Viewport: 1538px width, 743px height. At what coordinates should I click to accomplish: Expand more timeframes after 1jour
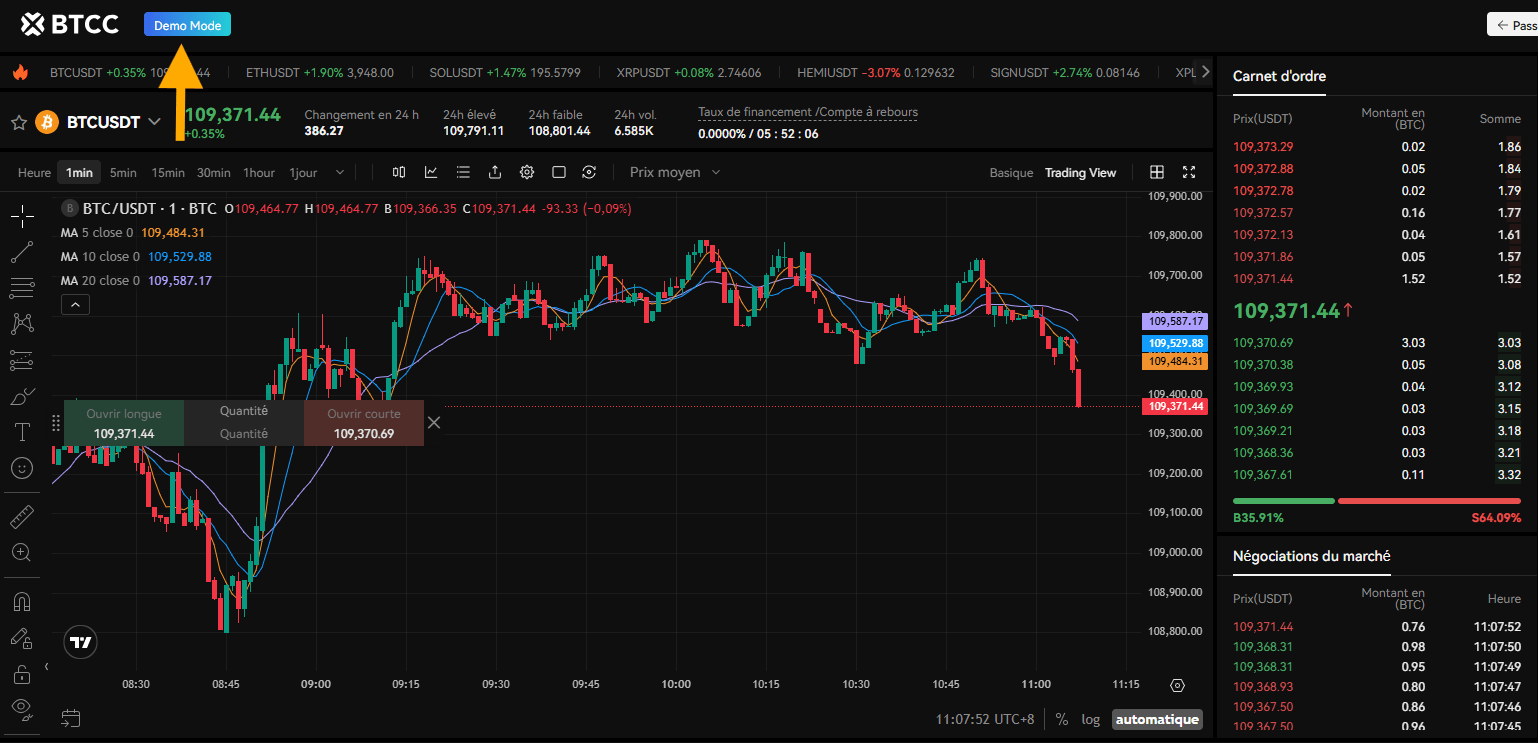tap(340, 172)
